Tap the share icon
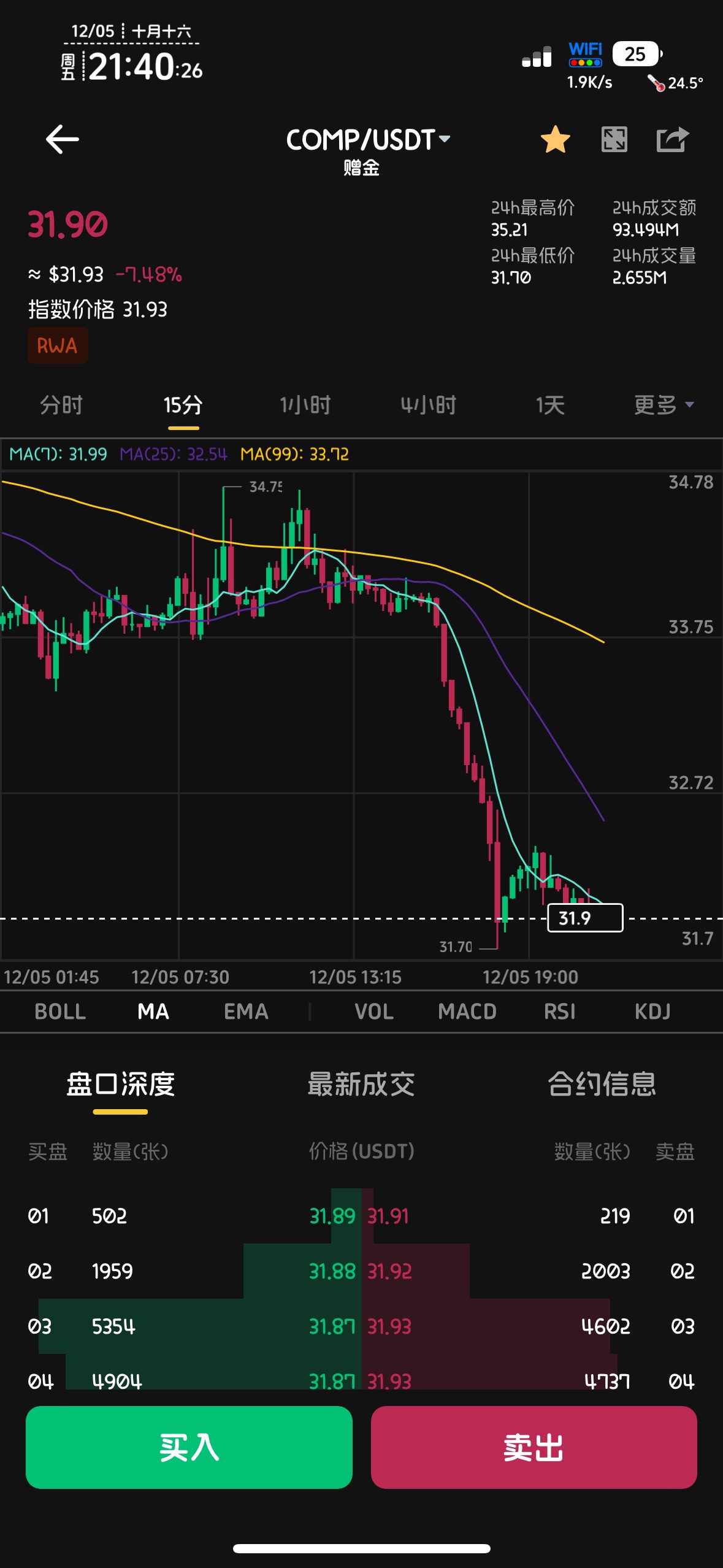 [673, 139]
